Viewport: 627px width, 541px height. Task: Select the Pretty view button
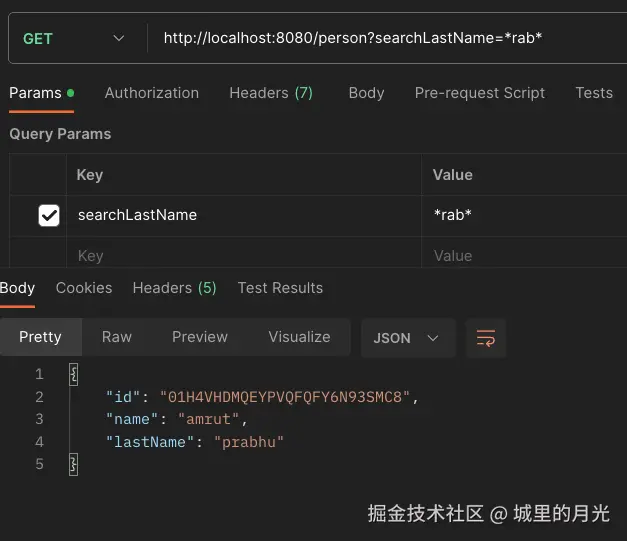click(40, 337)
